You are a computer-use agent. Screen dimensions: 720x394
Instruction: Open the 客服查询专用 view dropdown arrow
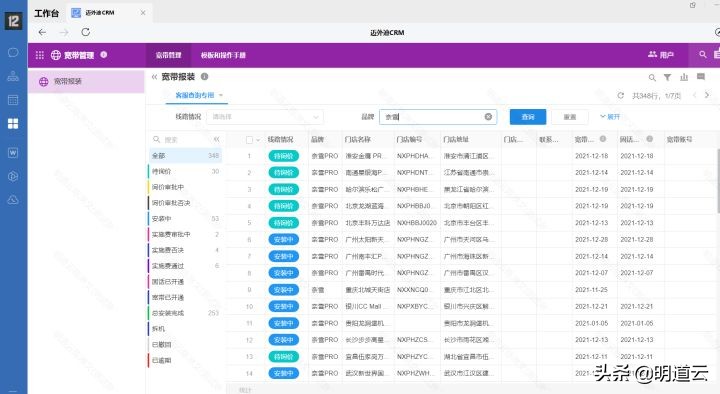[x=221, y=95]
